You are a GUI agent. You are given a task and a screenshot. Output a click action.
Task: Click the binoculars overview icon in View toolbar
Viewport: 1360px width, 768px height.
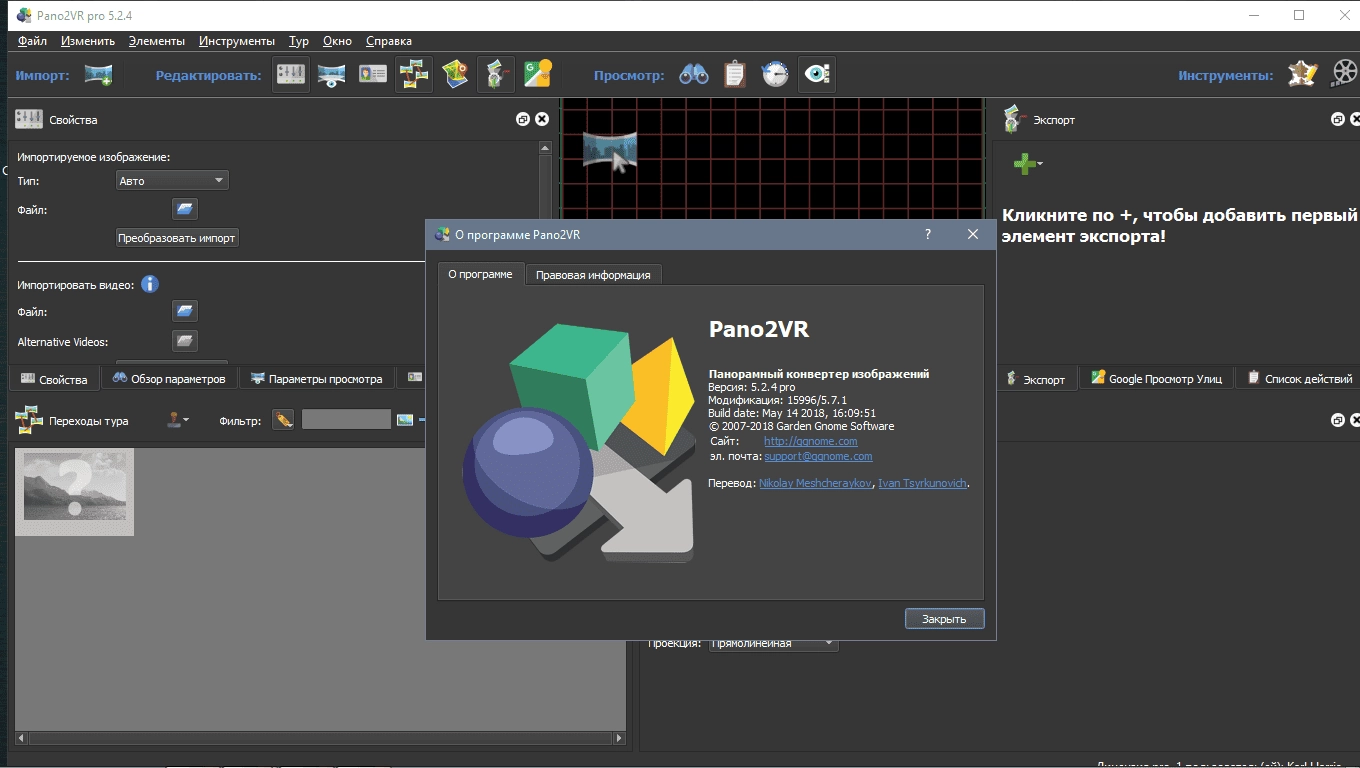coord(694,75)
